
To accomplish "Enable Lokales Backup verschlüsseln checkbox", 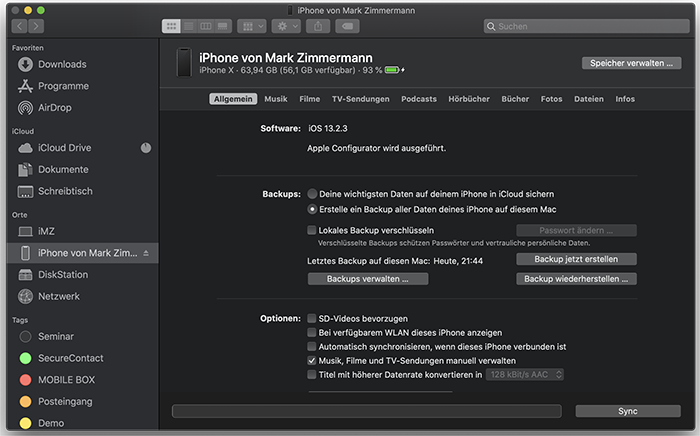I will coord(312,231).
